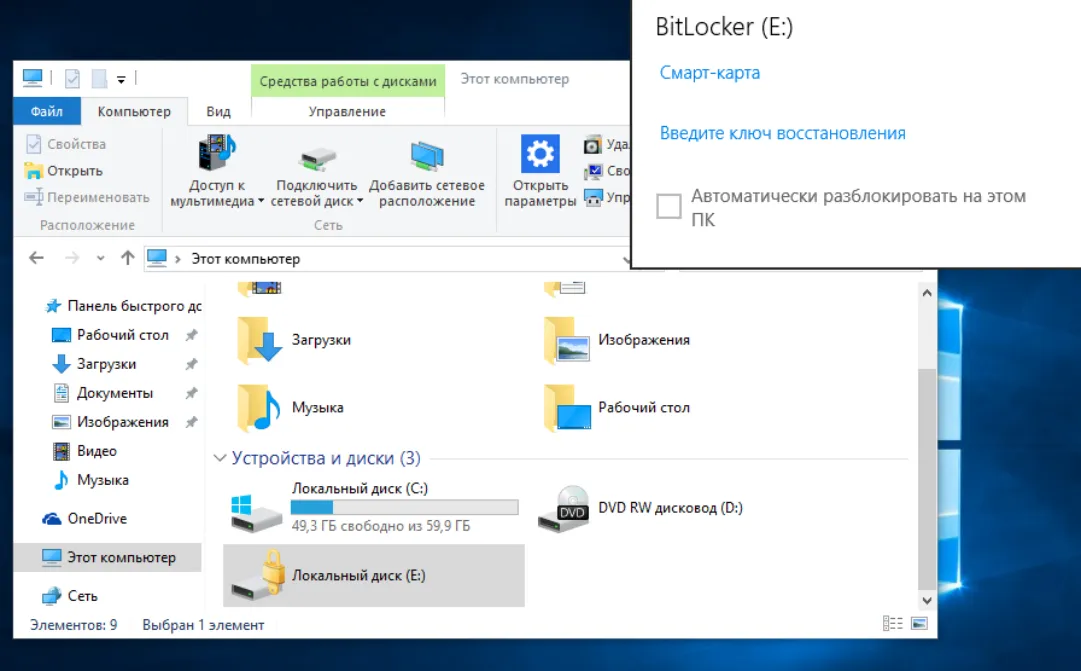This screenshot has height=671, width=1081.
Task: Open the Загрузки folder in main pane
Action: point(294,340)
